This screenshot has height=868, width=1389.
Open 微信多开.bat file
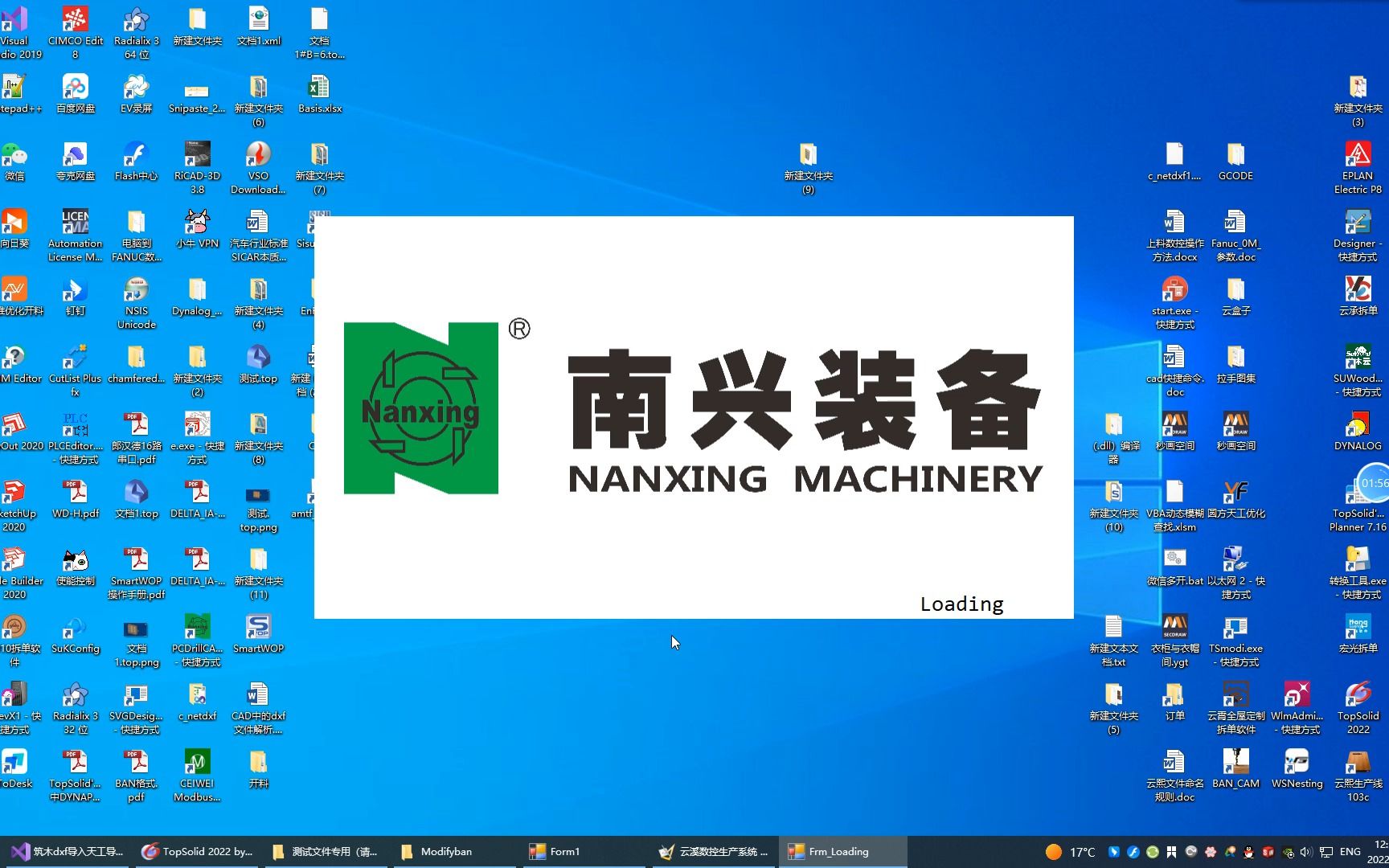1175,566
